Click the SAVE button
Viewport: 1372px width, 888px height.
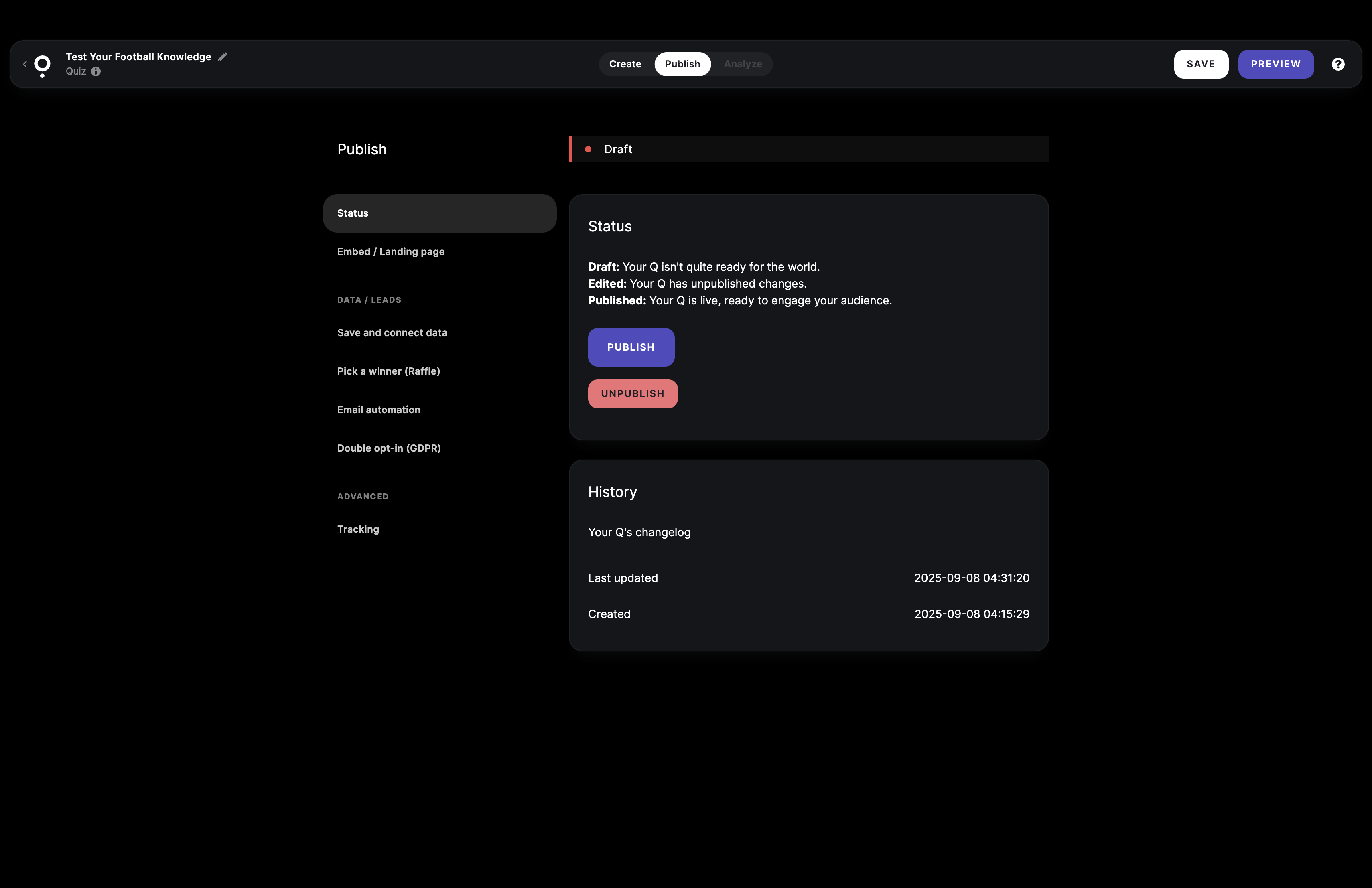[1201, 64]
